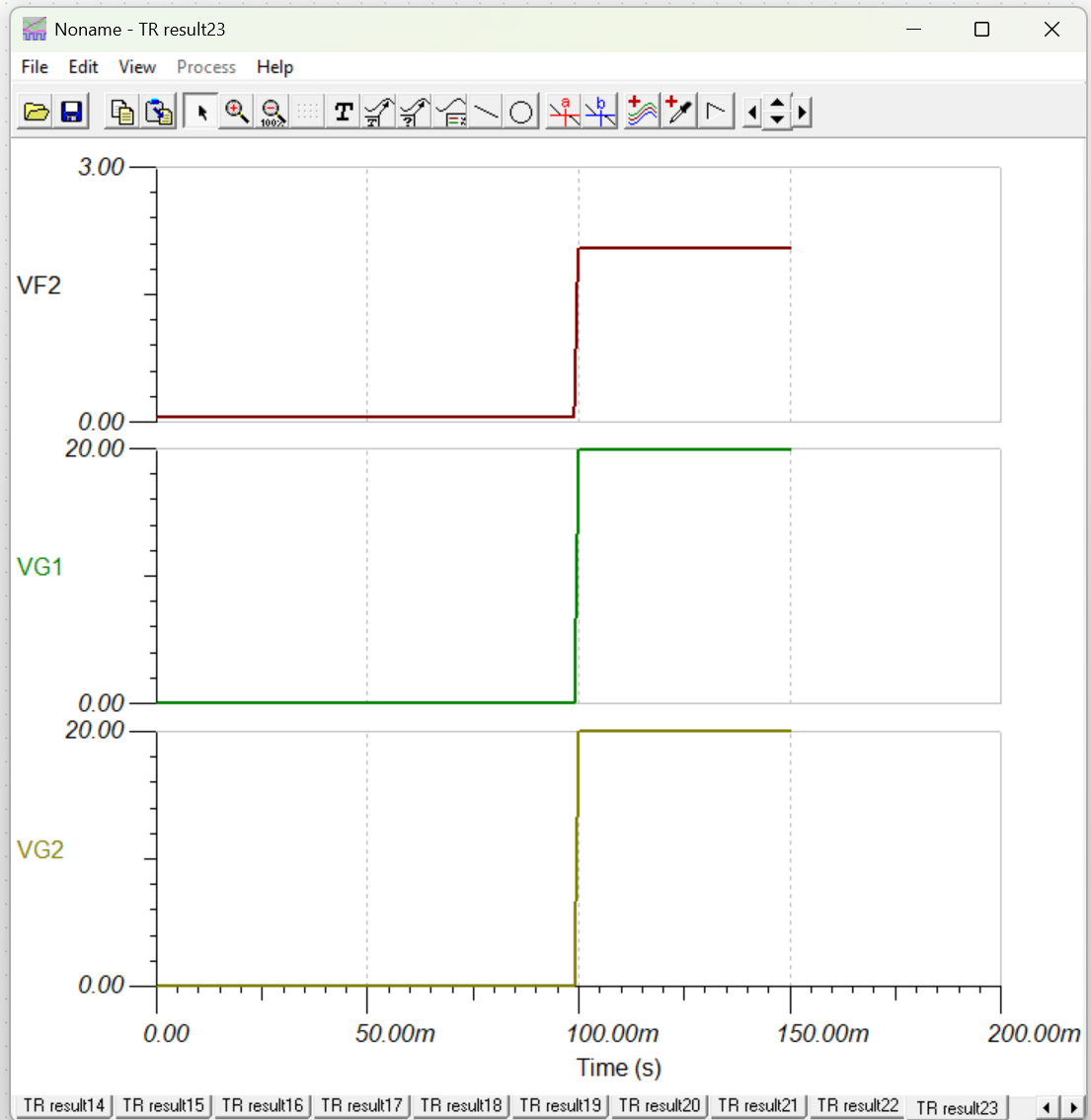Click the legend tool icon

pos(450,113)
